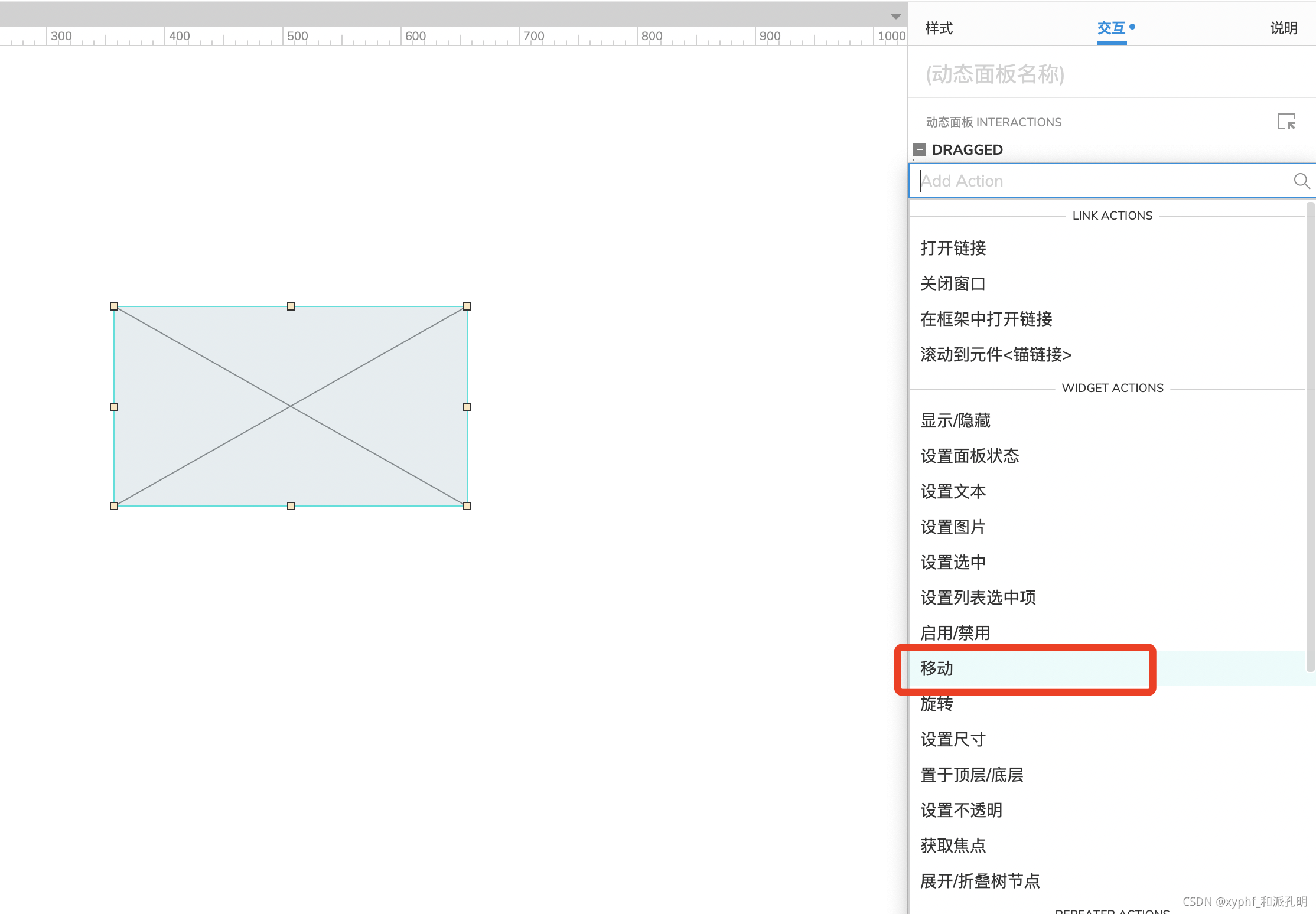Select the 关闭窗口 action
This screenshot has height=914, width=1316.
click(x=1107, y=283)
